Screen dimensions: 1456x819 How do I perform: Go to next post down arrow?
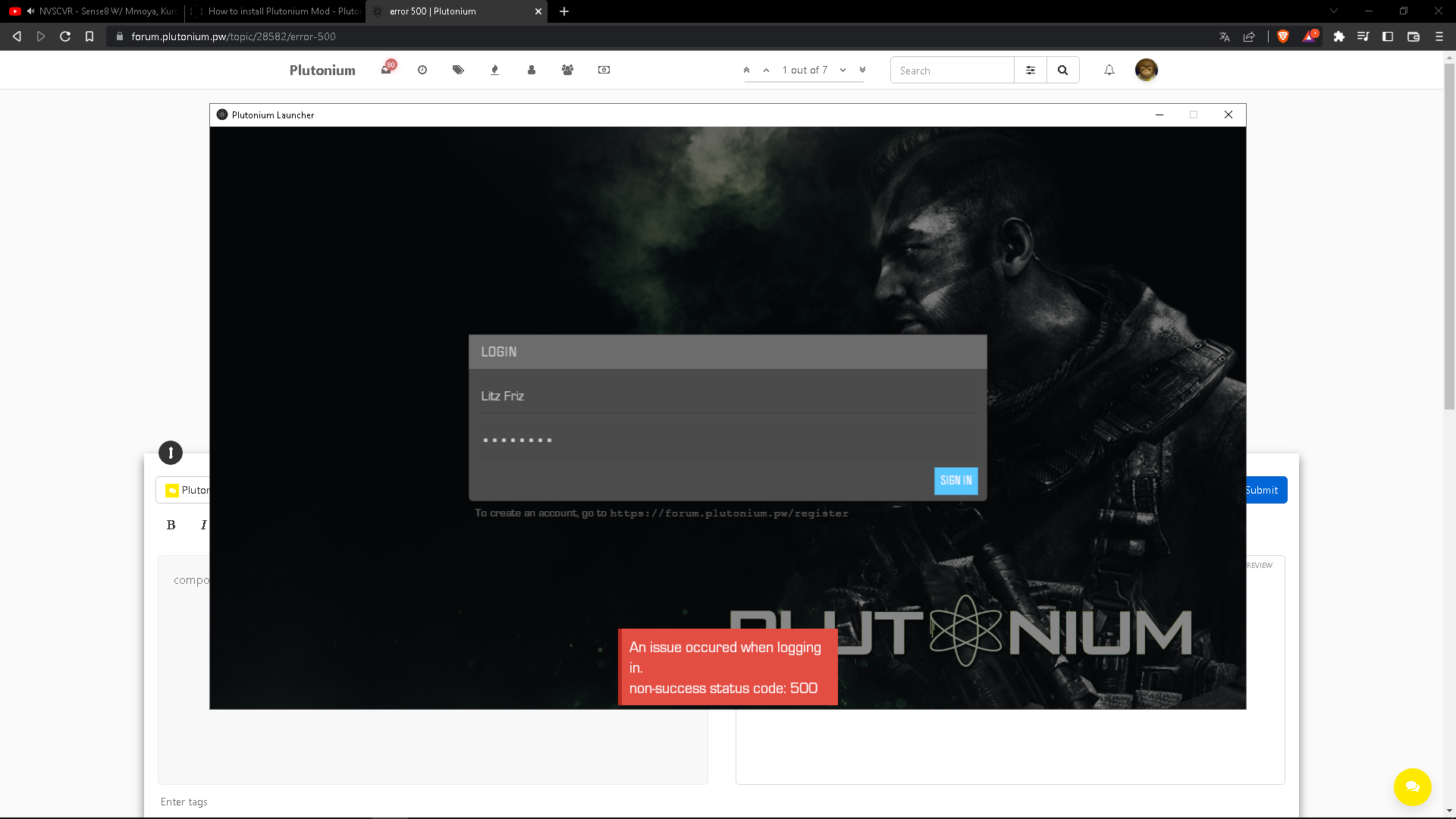(843, 70)
